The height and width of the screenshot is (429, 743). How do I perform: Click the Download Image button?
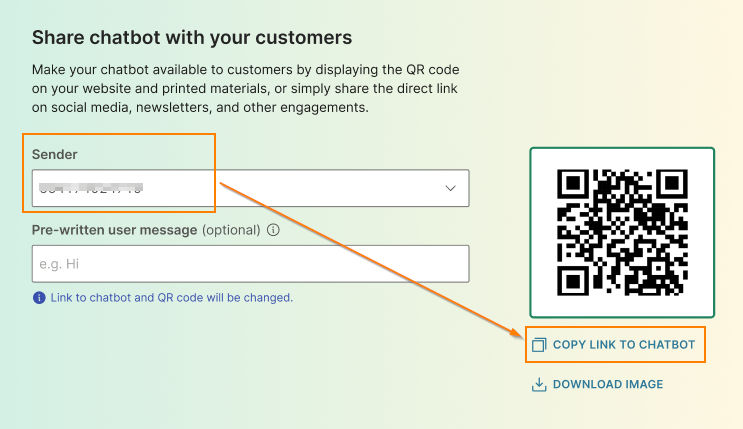598,384
